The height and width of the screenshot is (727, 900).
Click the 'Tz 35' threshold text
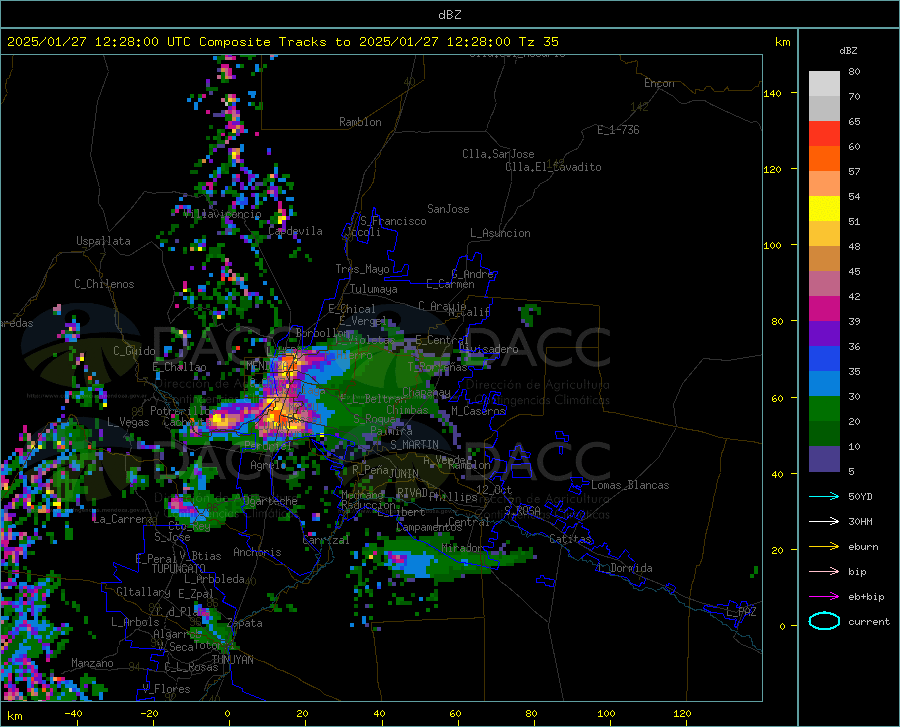pos(538,42)
